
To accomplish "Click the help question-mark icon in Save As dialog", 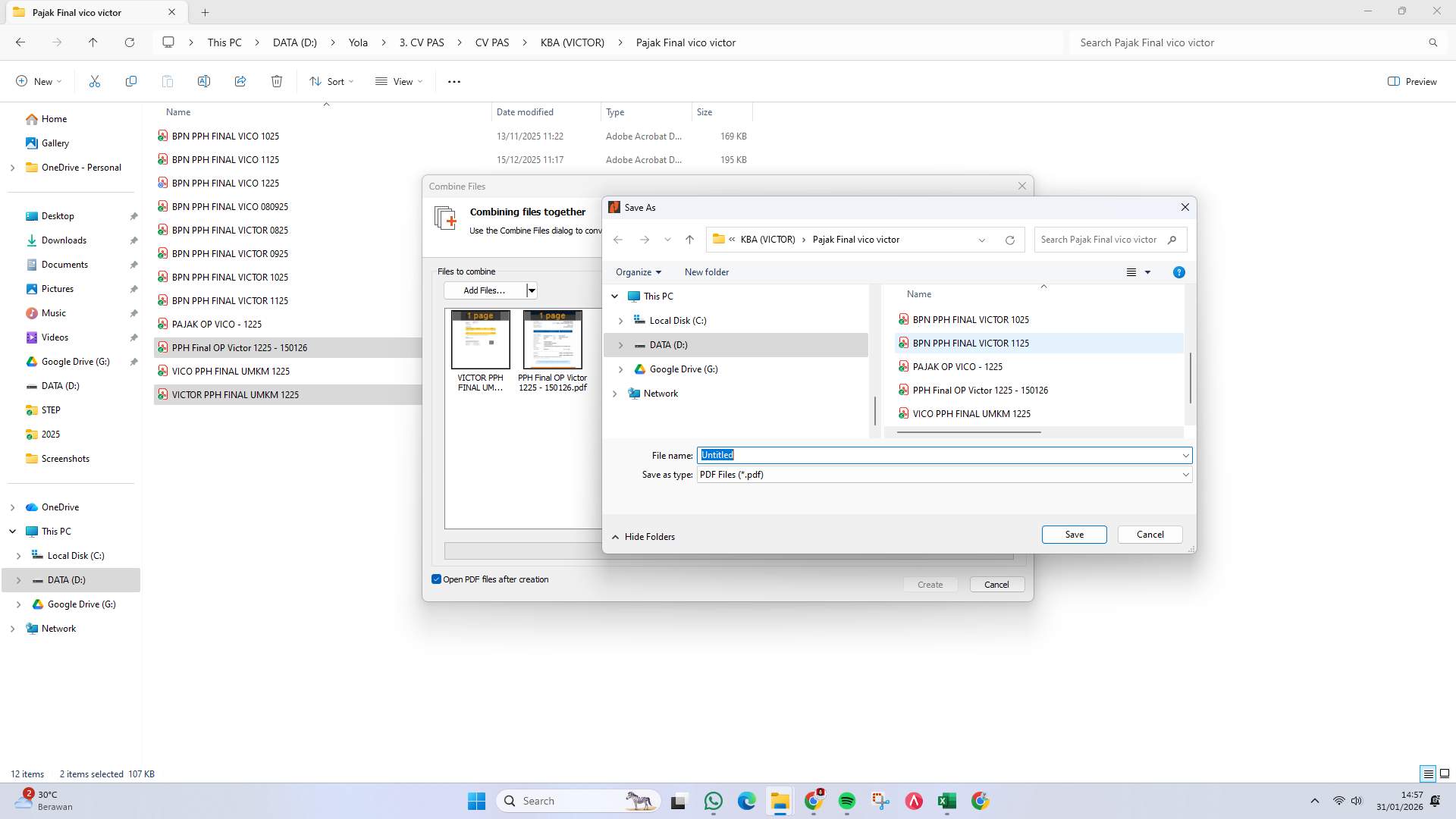I will [x=1178, y=272].
